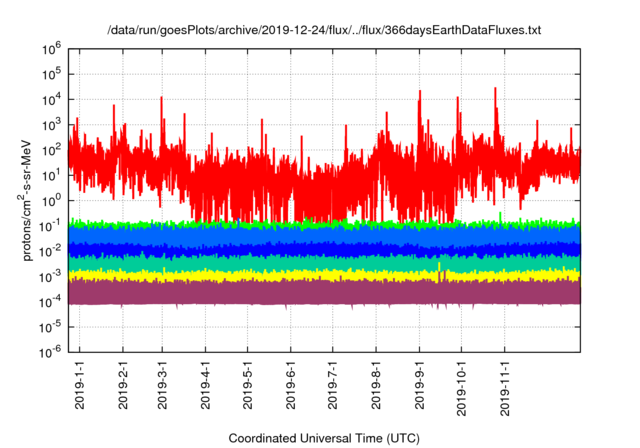640x448 pixels.
Task: Click the protons/cm²-s-sr-MeV y-axis title
Action: 26,200
